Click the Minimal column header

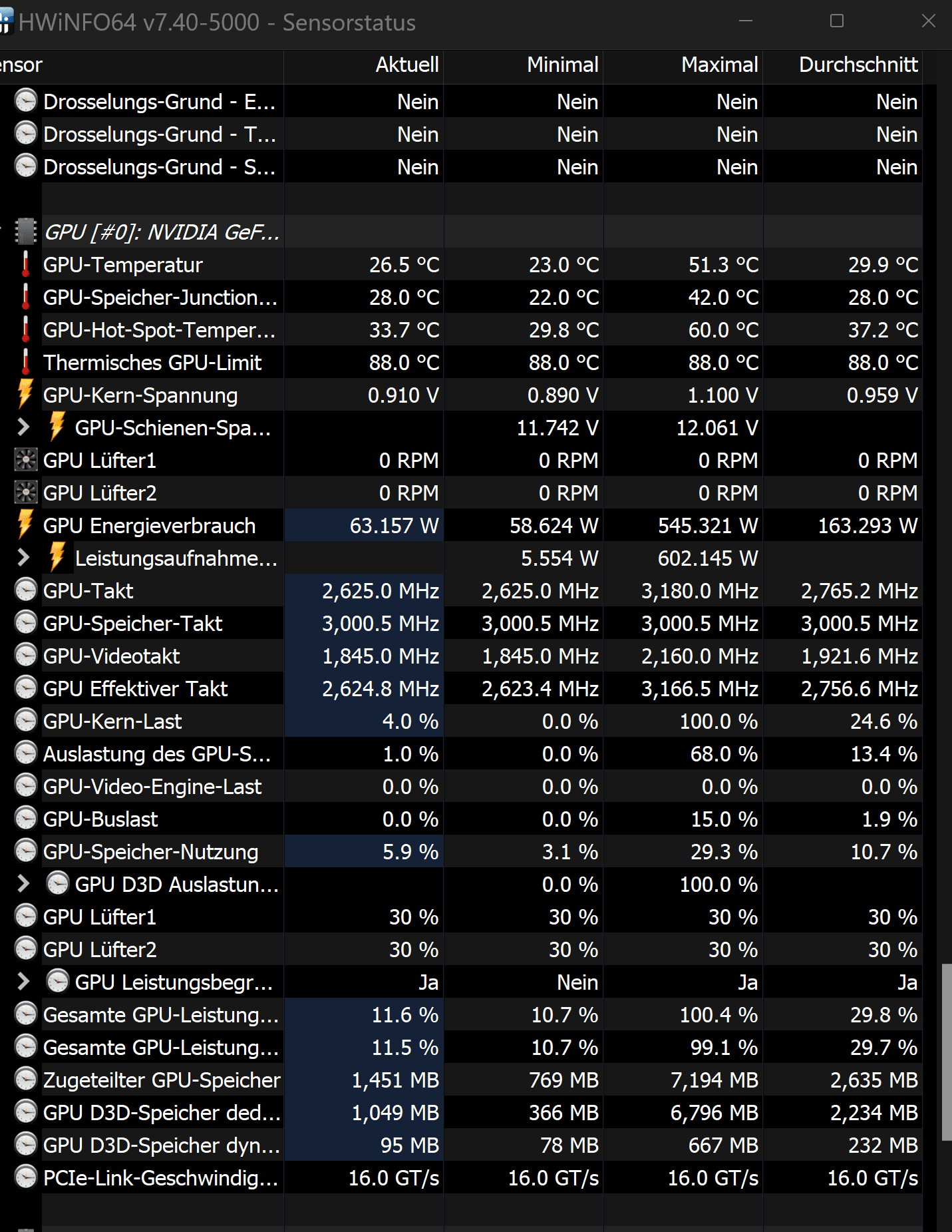[x=524, y=66]
